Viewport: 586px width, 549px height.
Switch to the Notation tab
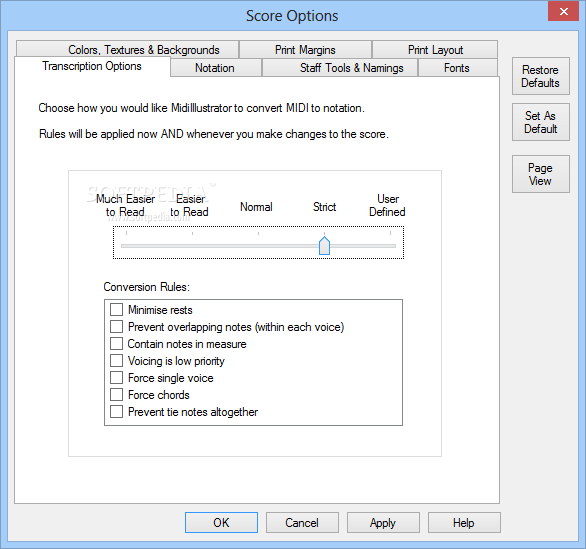tap(216, 68)
